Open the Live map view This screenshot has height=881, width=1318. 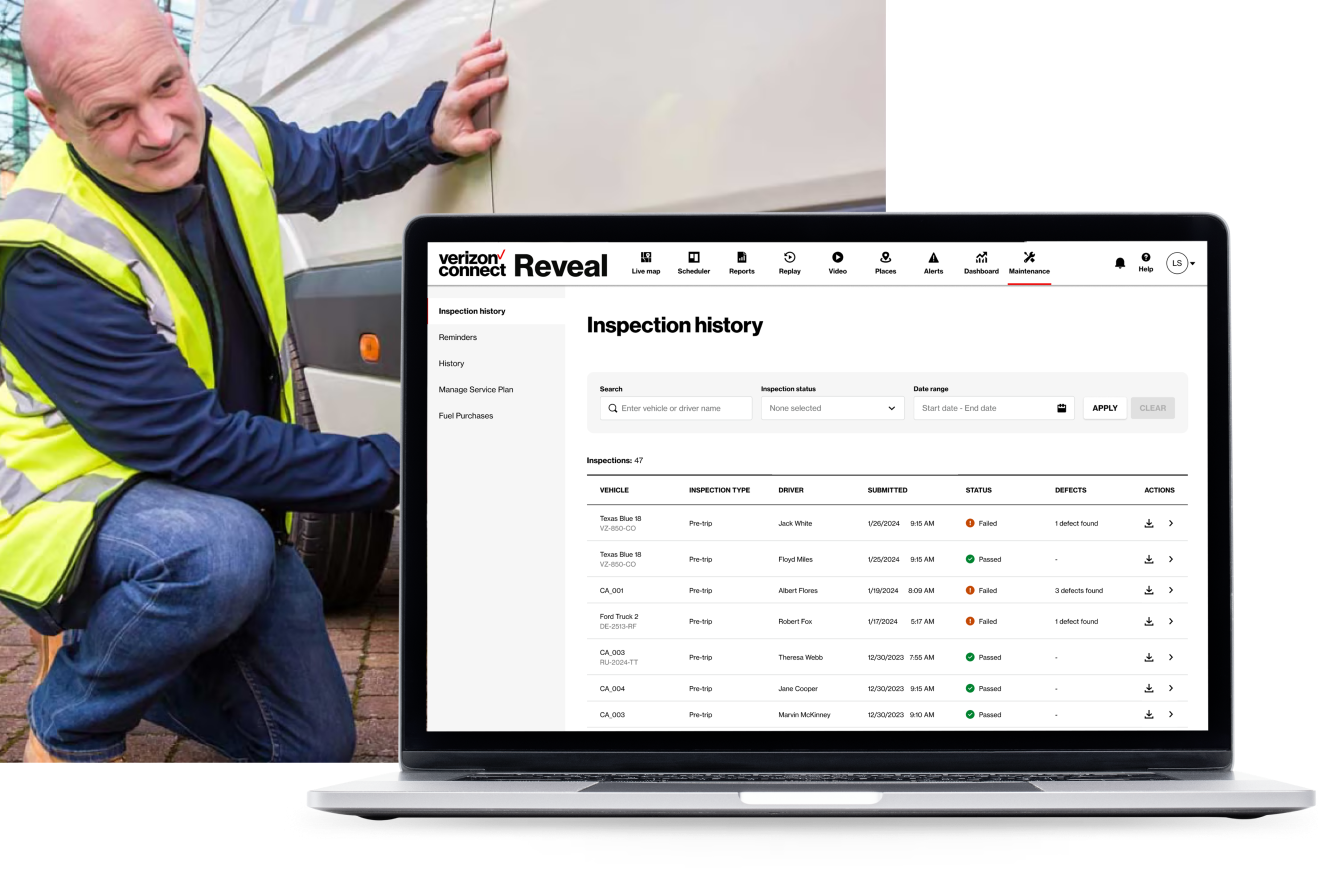tap(645, 263)
